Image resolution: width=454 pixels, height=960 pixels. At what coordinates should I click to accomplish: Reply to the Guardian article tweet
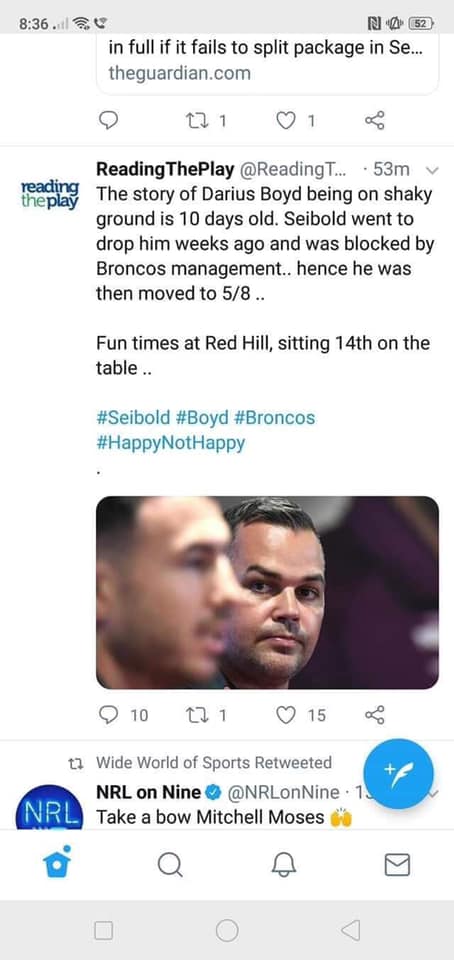[108, 121]
